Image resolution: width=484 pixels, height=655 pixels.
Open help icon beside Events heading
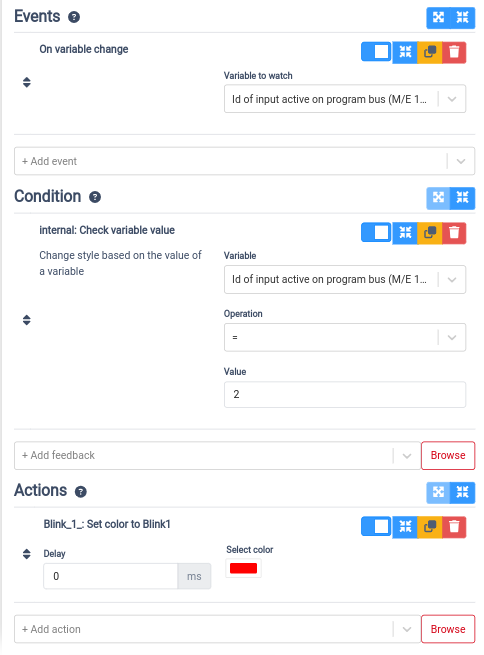(x=74, y=17)
